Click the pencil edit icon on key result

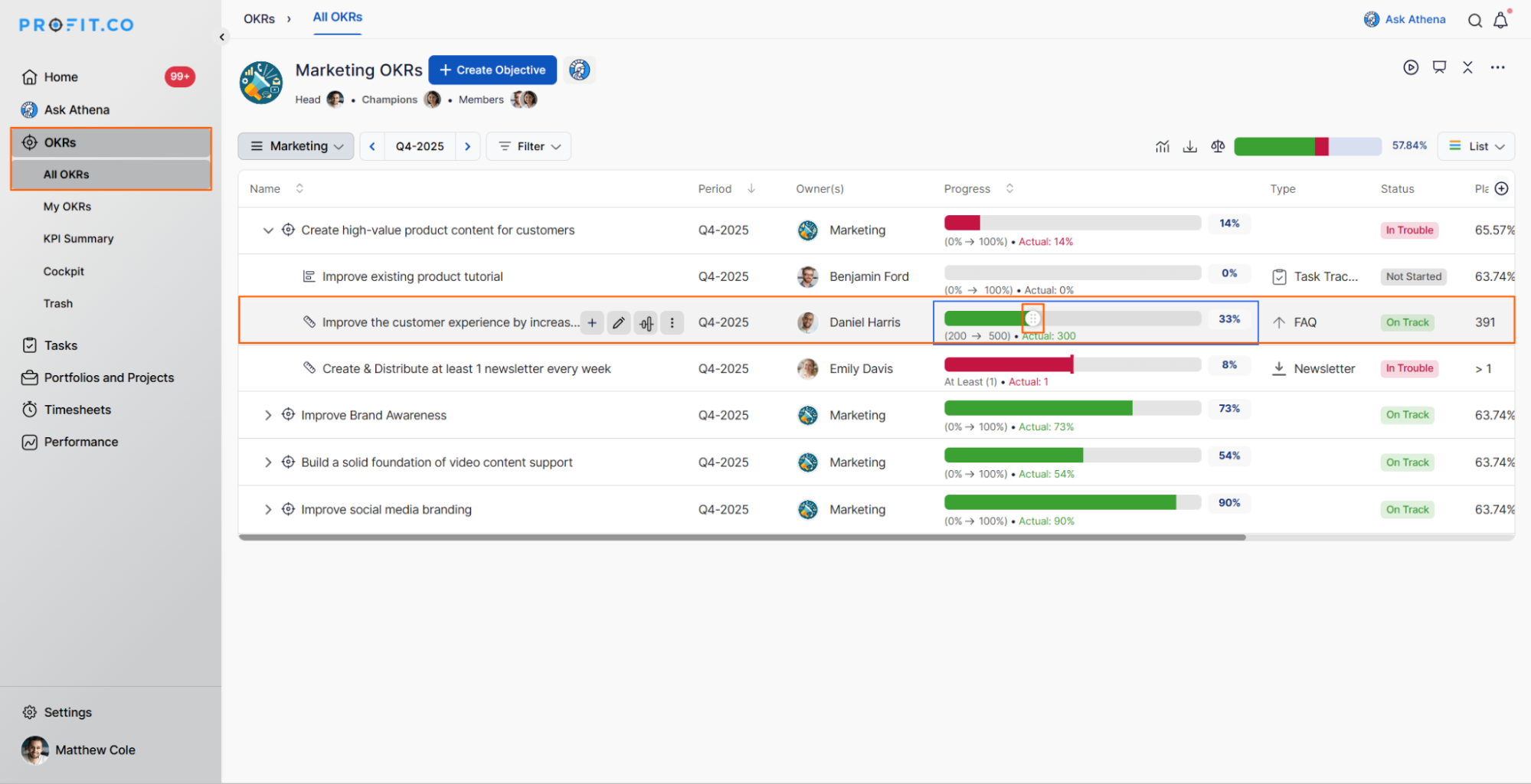[618, 323]
